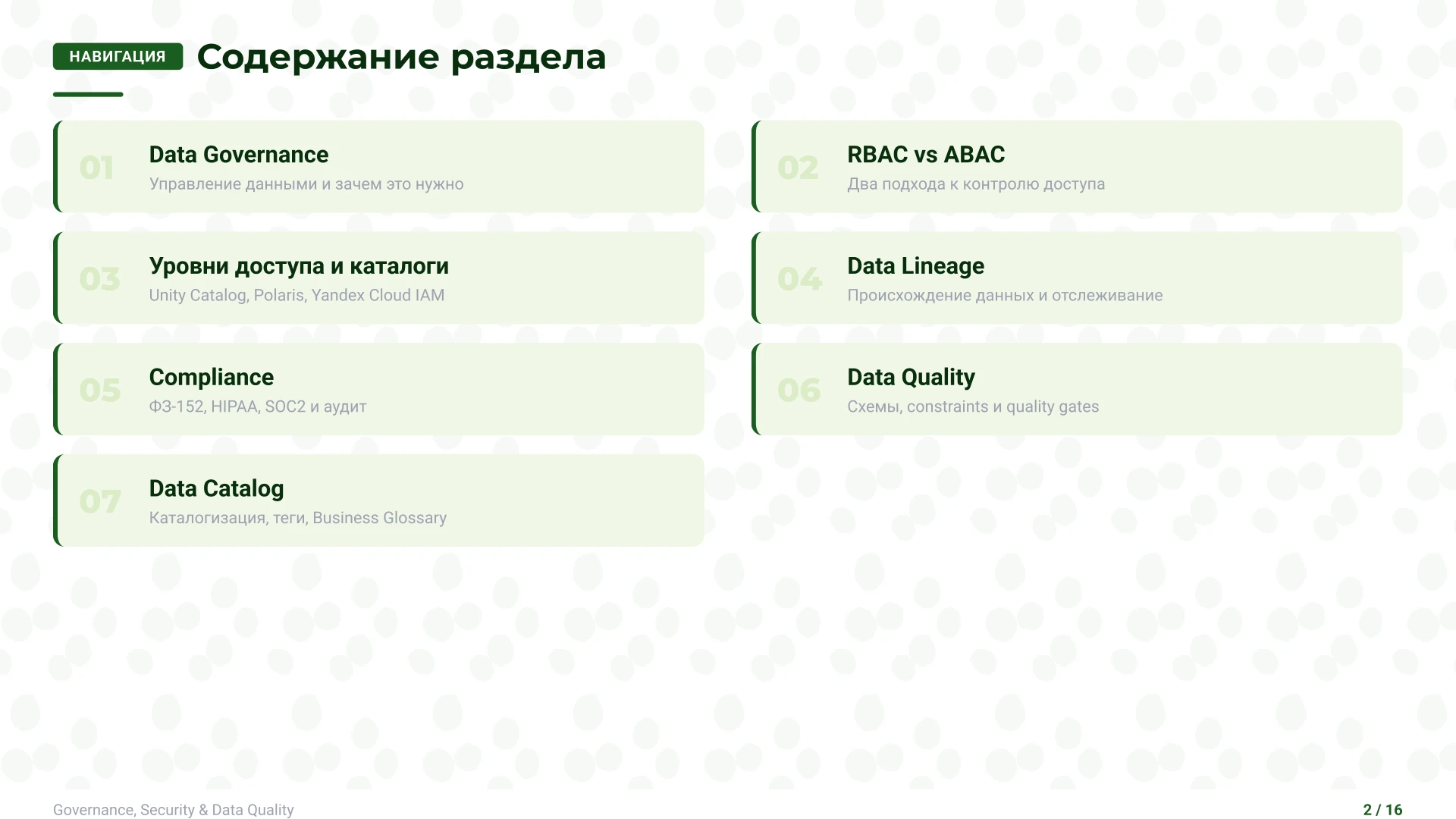Select the Уровни доступа и каталоги card
The image size is (1456, 819).
379,278
